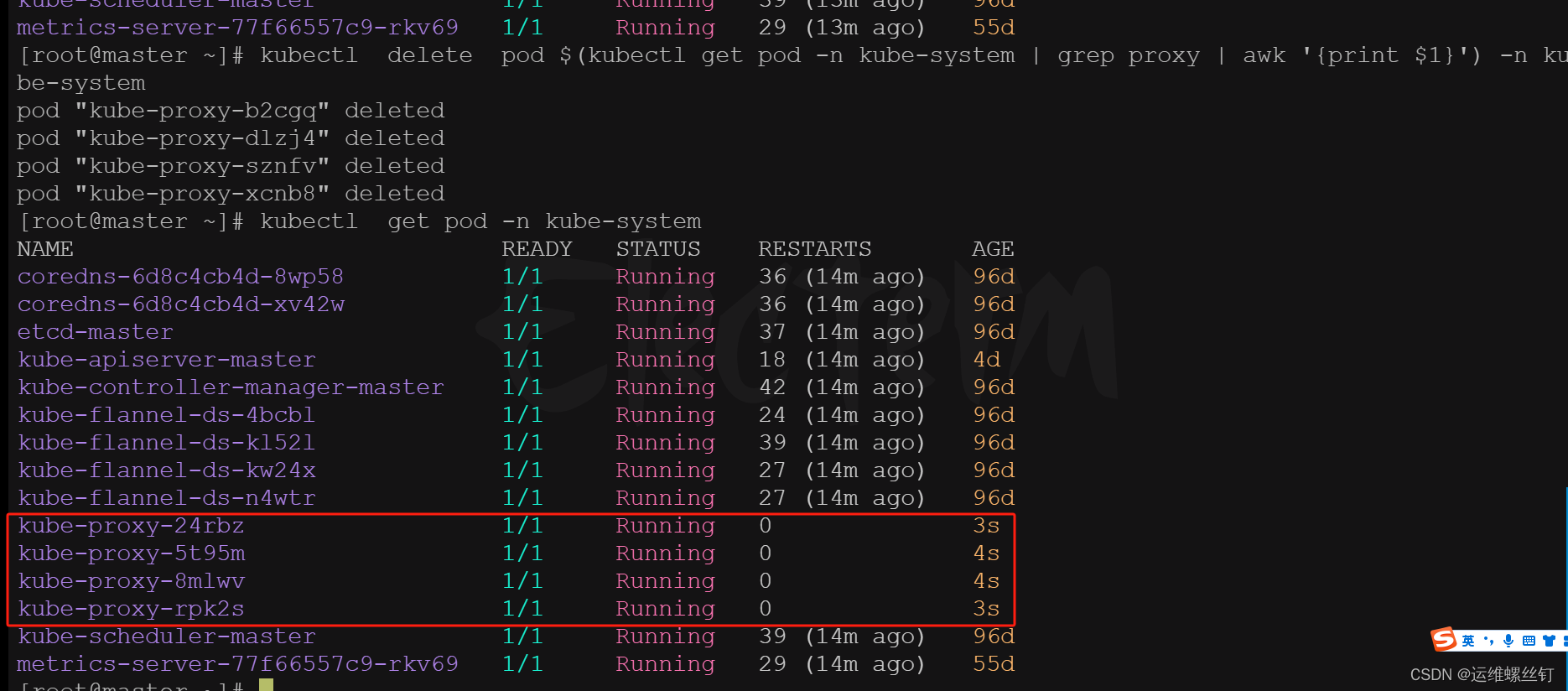Toggle the 英 Chinese/English input mode
The height and width of the screenshot is (691, 1568).
(x=1468, y=641)
